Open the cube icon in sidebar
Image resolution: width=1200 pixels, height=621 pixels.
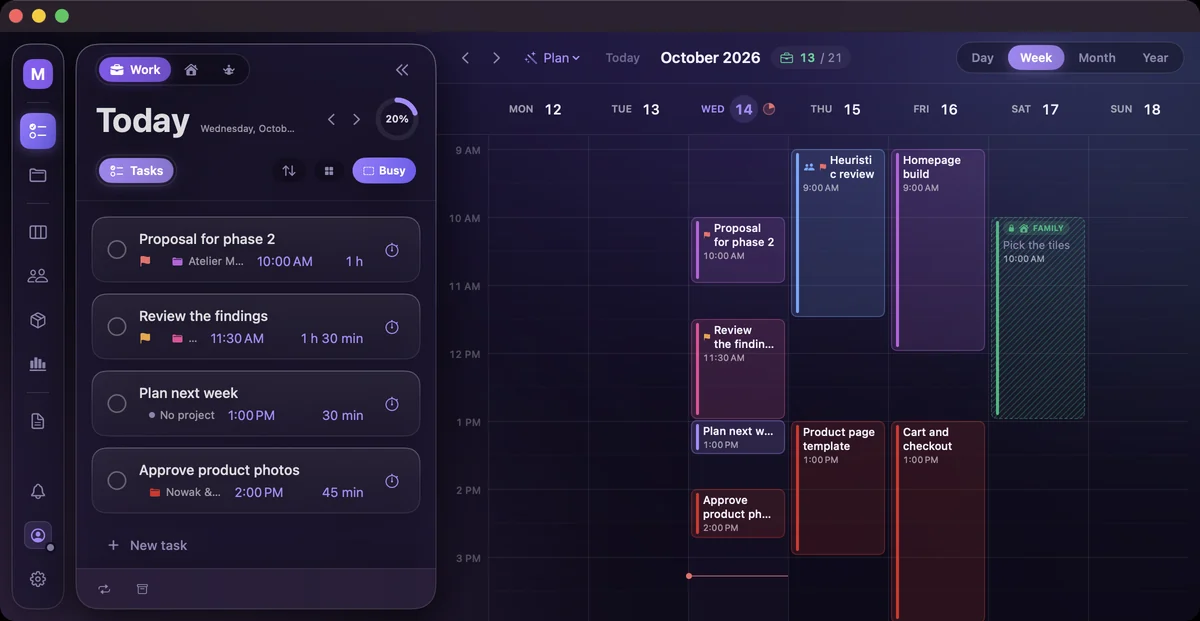[x=38, y=320]
